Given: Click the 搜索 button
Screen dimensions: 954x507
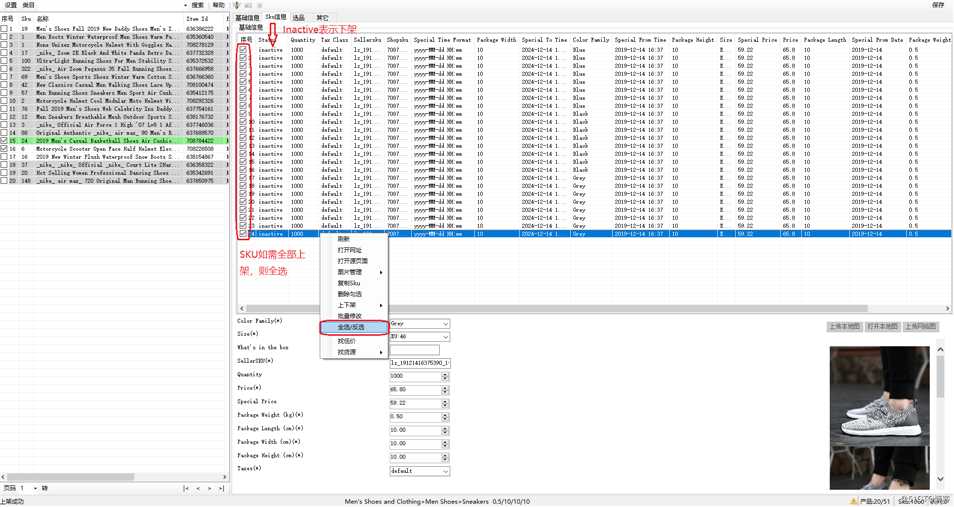Looking at the screenshot, I should tap(198, 5).
